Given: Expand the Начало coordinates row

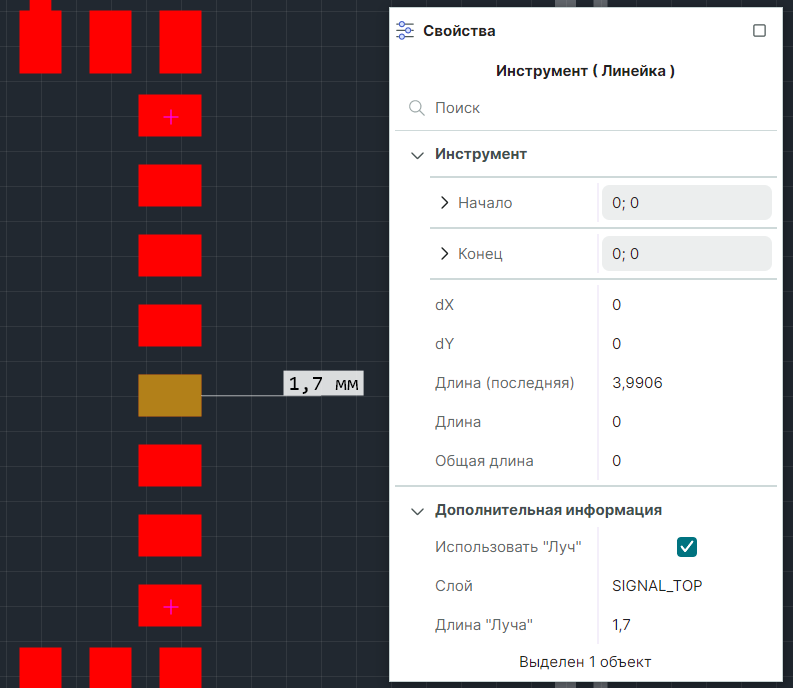Looking at the screenshot, I should (444, 203).
